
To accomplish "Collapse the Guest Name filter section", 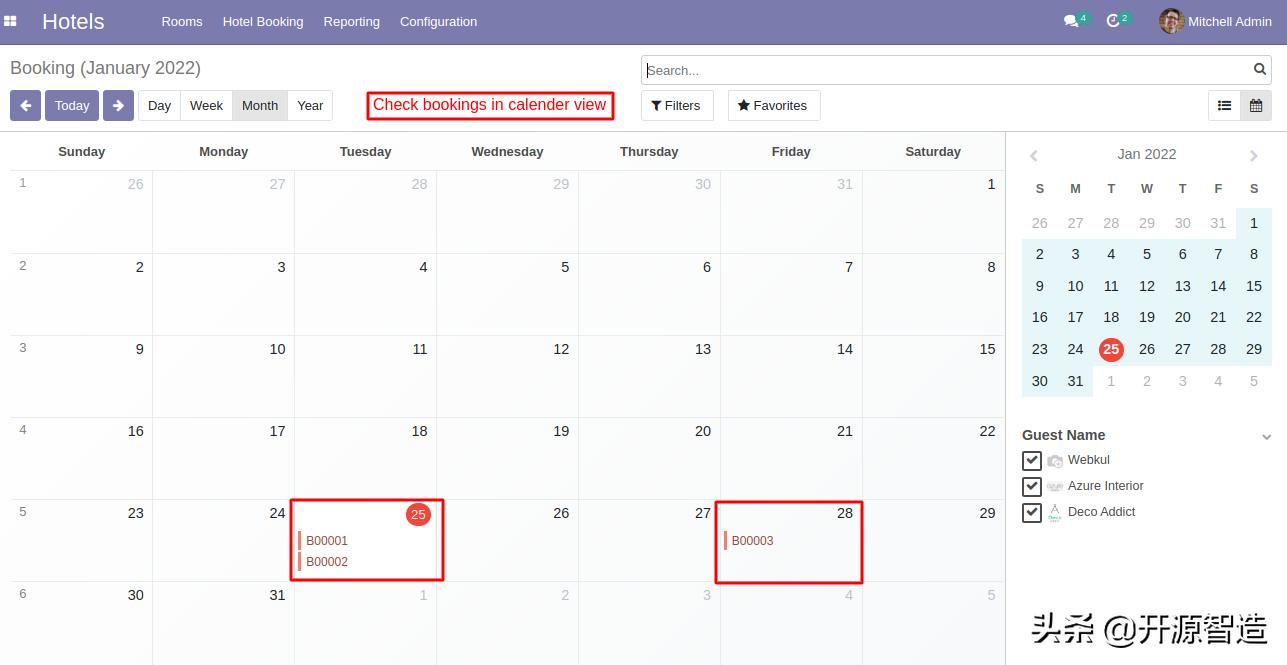I will [x=1266, y=436].
